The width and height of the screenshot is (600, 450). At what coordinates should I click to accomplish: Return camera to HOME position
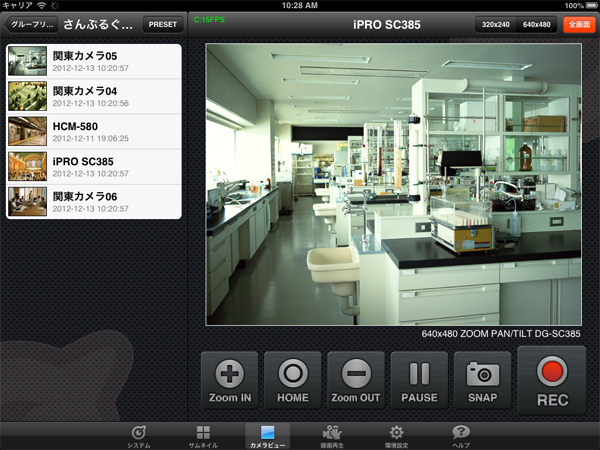point(293,381)
